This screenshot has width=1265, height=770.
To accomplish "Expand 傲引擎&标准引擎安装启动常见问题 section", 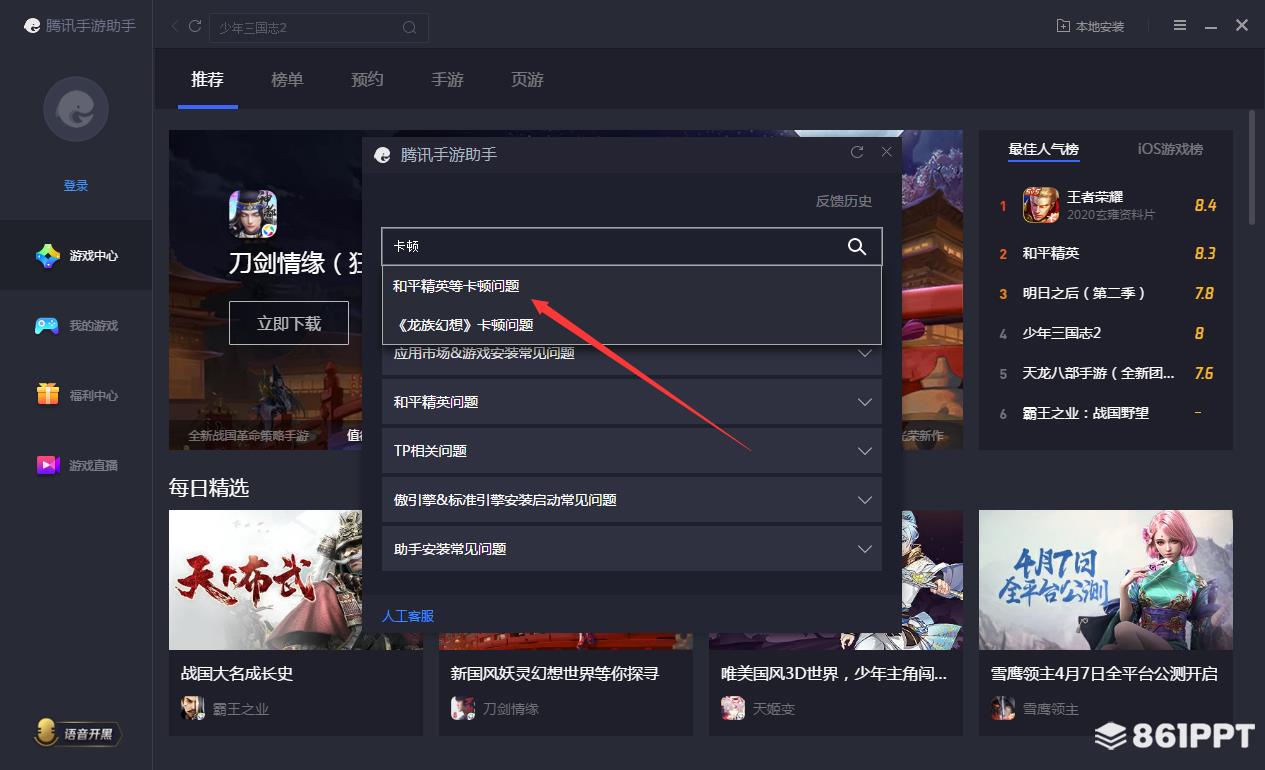I will pyautogui.click(x=632, y=500).
